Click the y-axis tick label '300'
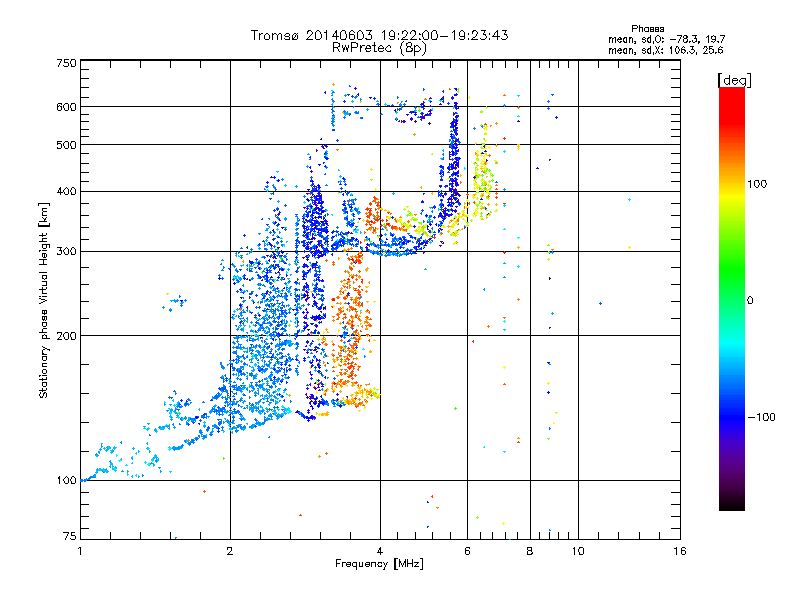The height and width of the screenshot is (600, 800). click(x=66, y=252)
